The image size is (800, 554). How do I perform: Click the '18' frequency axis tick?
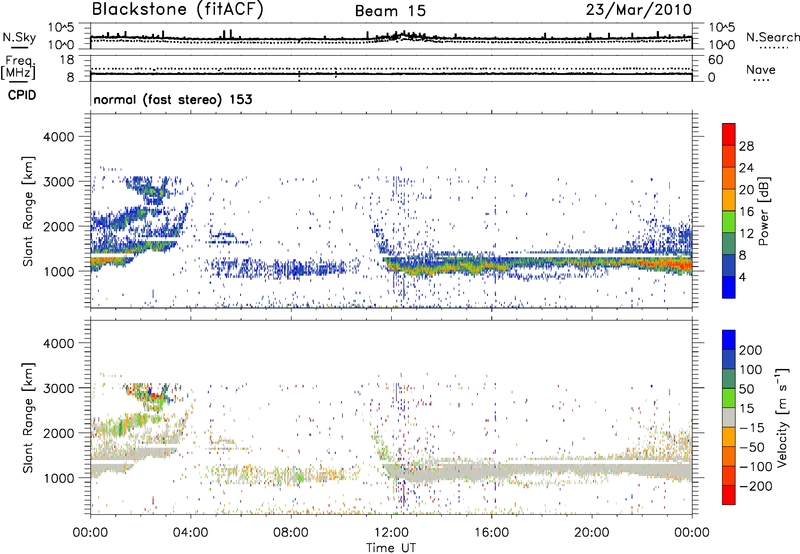point(67,60)
